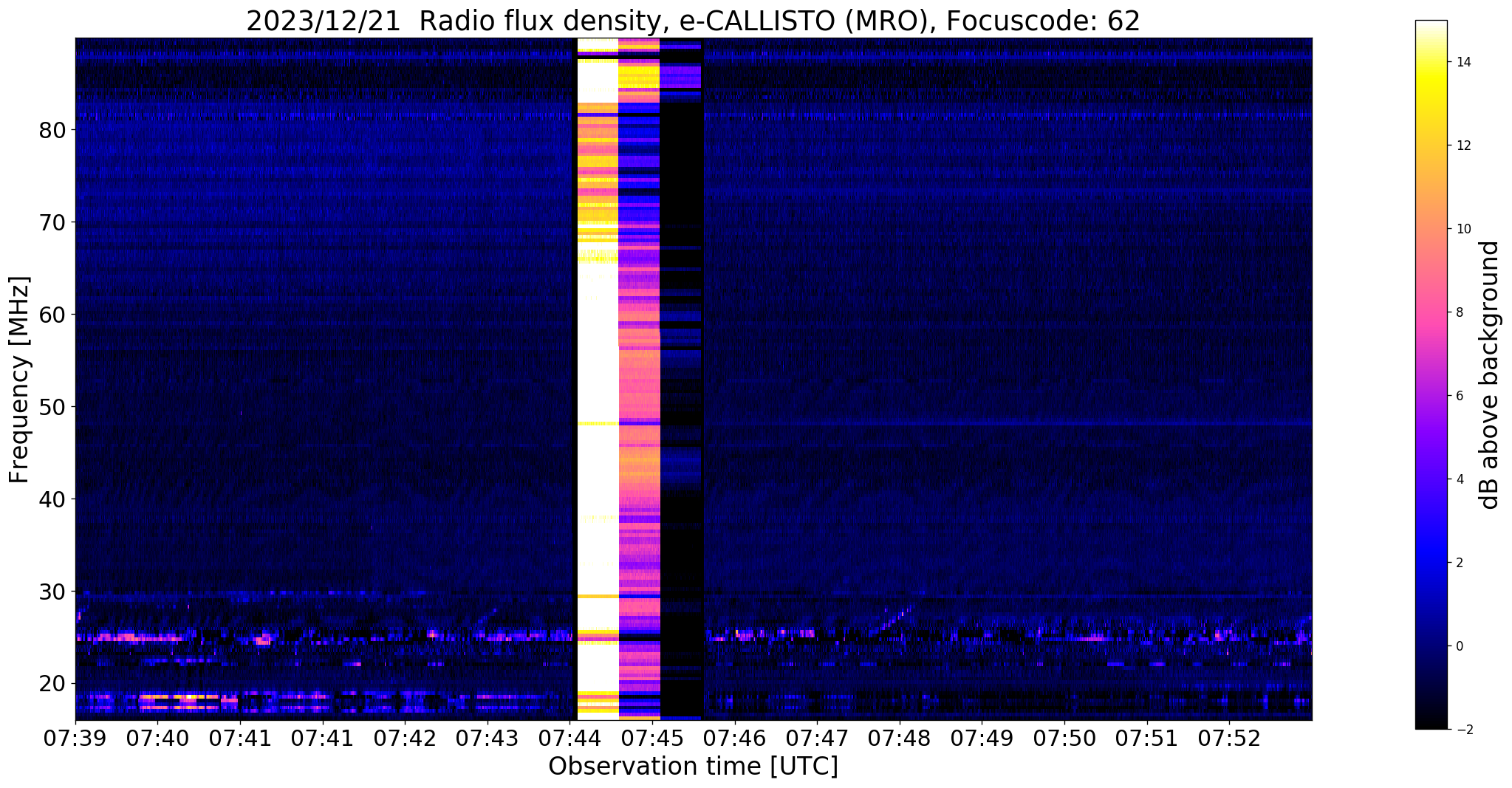Click the 'Observation time [UTC]' x-axis label
The image size is (1512, 788).
click(693, 767)
